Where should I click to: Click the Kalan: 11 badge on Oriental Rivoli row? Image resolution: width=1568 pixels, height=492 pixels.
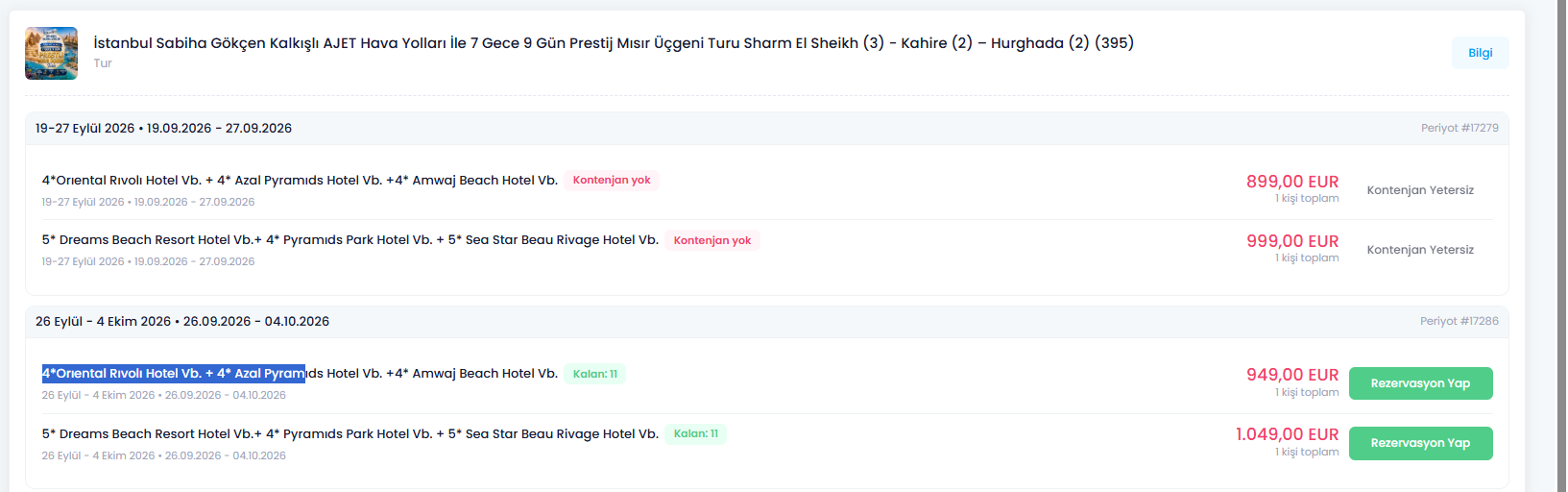click(x=595, y=374)
